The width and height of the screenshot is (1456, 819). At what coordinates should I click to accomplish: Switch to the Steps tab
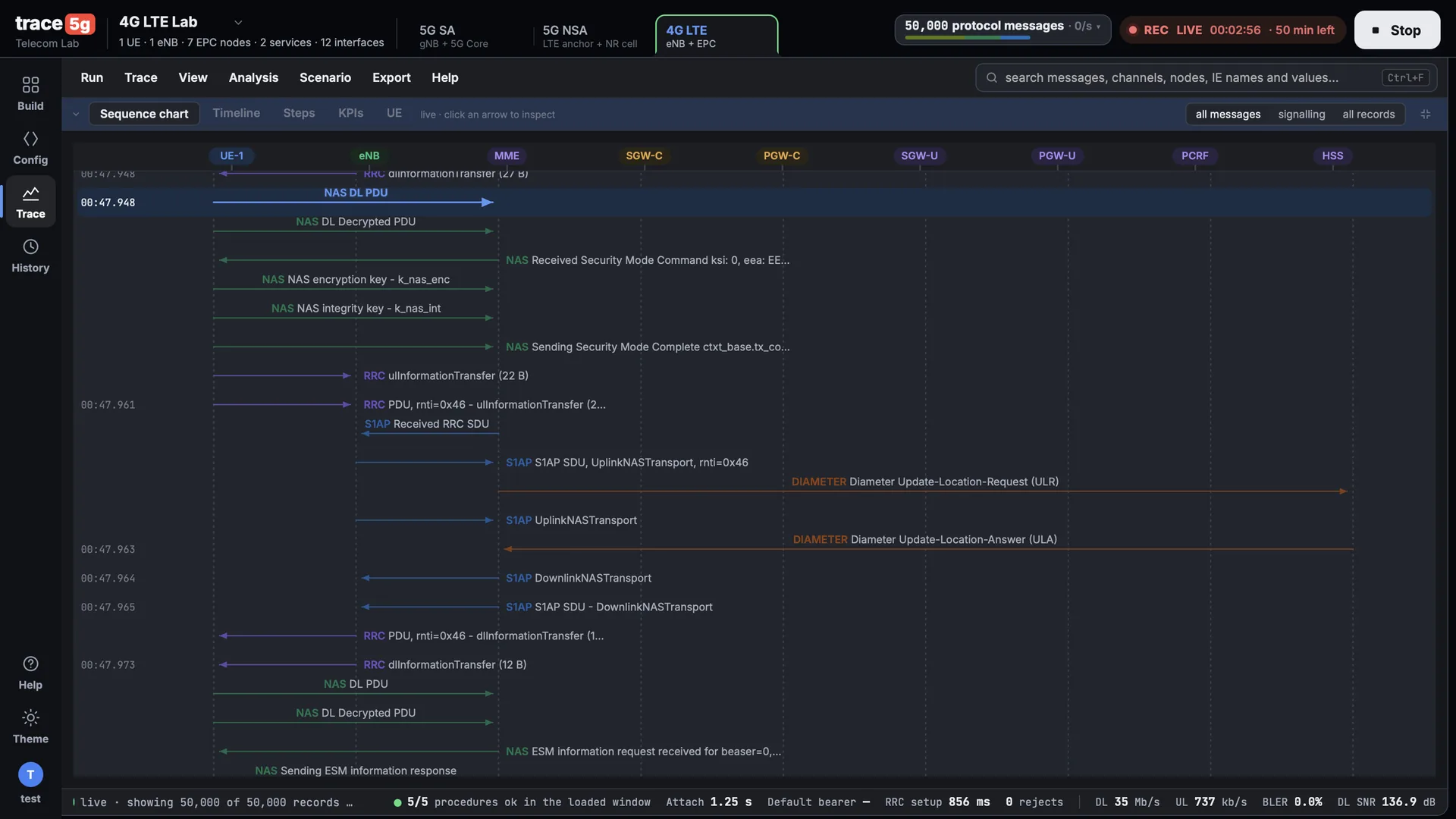click(299, 113)
